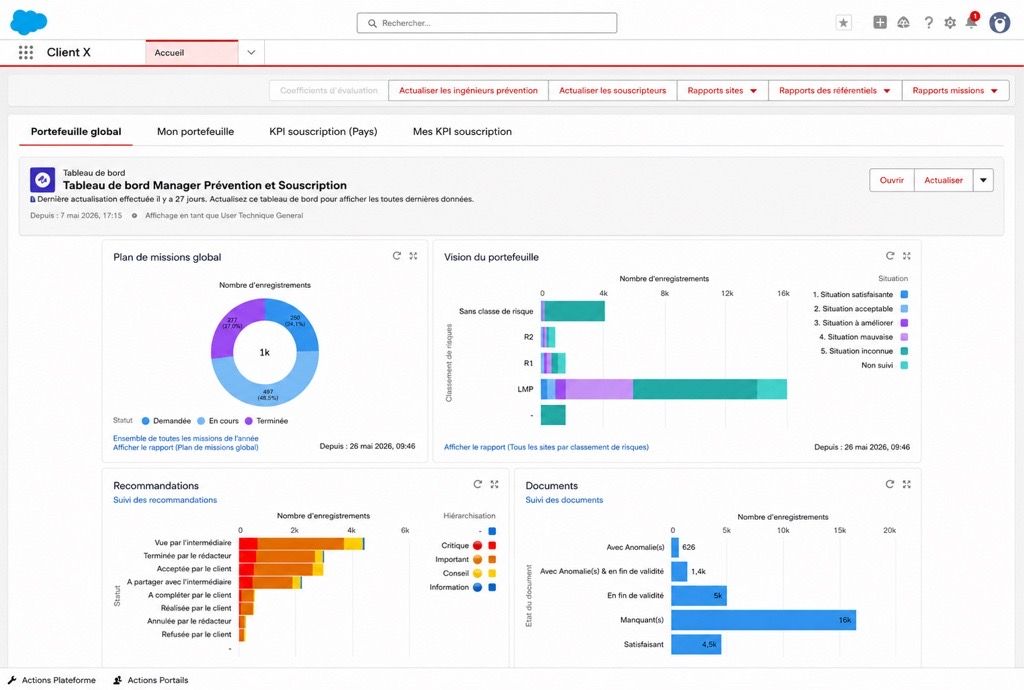Open the notifications bell icon
Screen dimensions: 1024x690
coord(971,22)
